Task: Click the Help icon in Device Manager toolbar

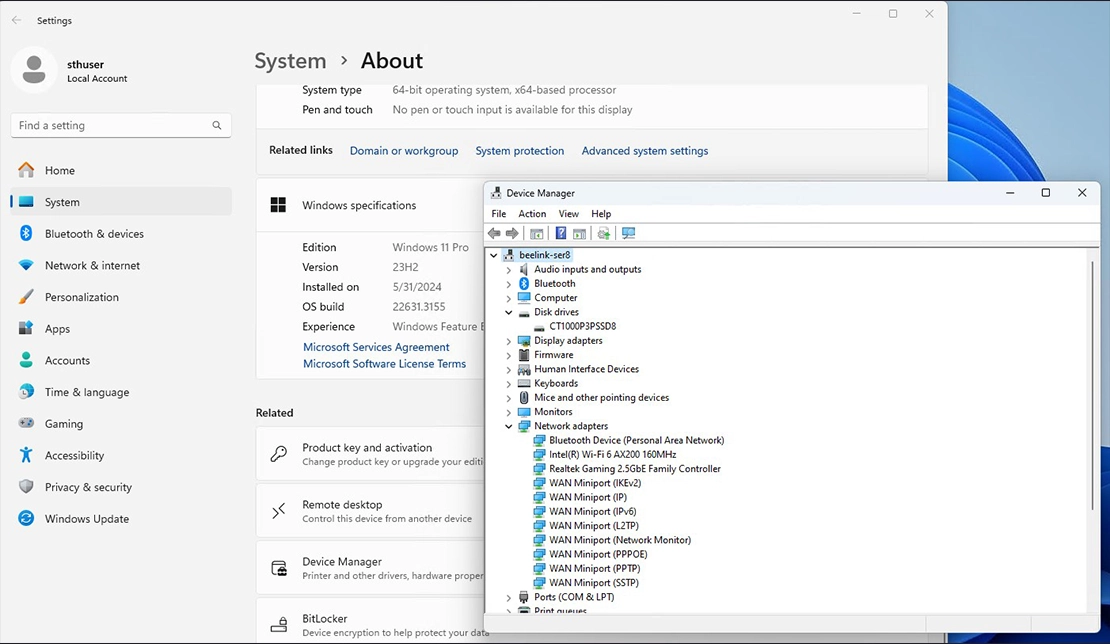Action: [x=561, y=233]
